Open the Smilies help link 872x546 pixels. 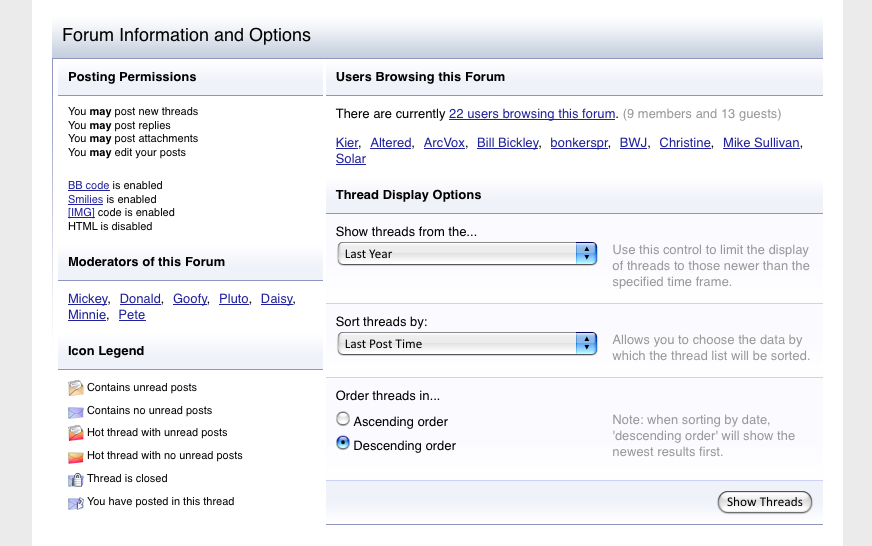coord(86,199)
